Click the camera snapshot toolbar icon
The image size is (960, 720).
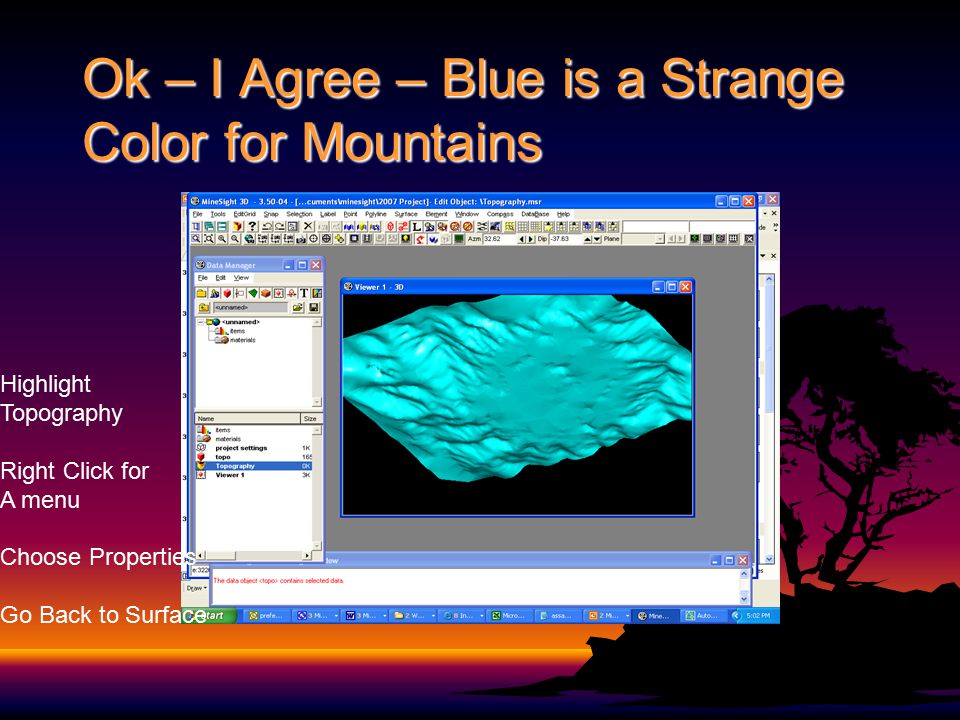[301, 238]
